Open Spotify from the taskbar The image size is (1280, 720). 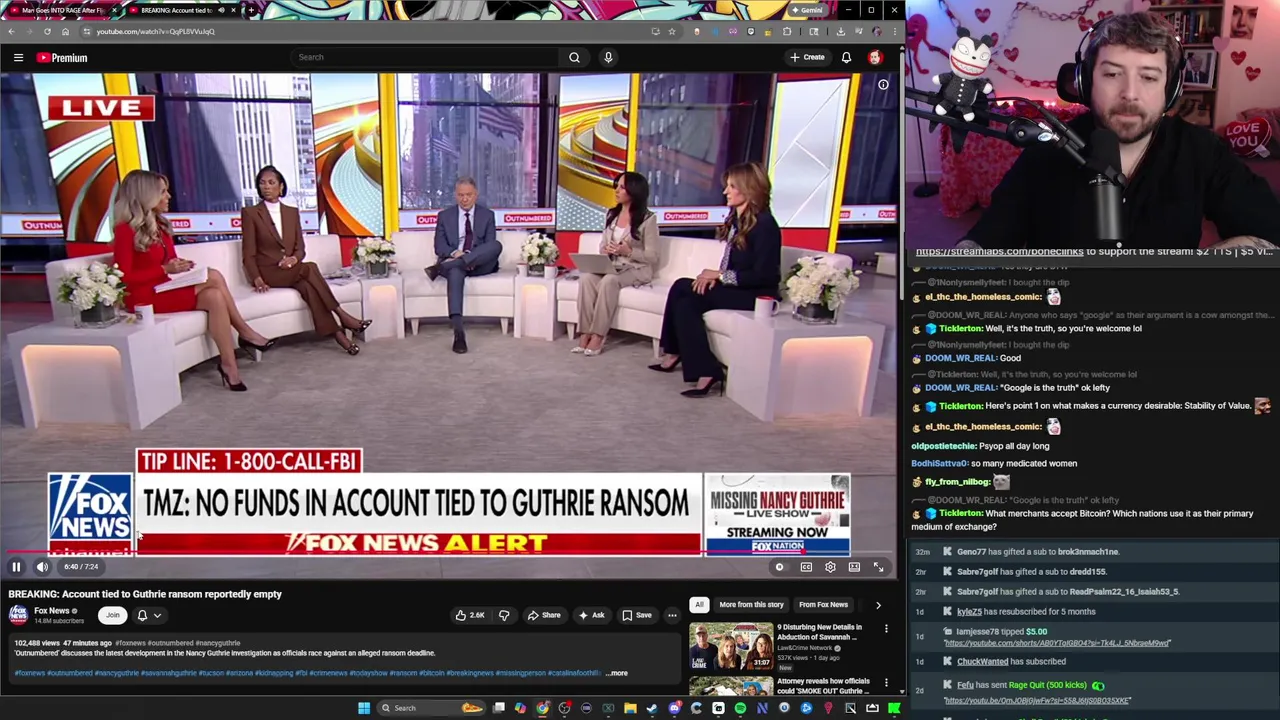click(x=740, y=708)
